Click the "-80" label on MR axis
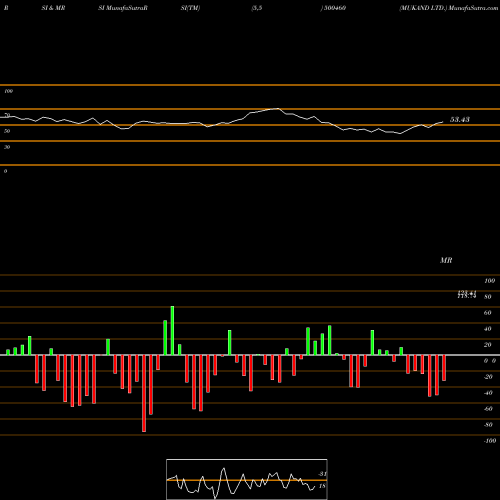Viewport: 500px width, 500px height. [488, 425]
